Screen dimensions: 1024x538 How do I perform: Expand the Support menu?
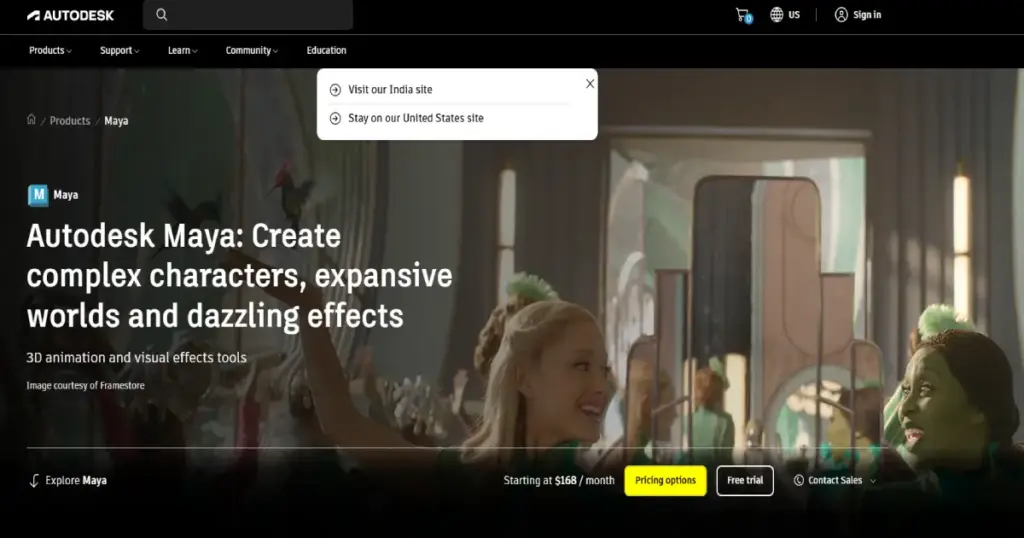coord(120,50)
